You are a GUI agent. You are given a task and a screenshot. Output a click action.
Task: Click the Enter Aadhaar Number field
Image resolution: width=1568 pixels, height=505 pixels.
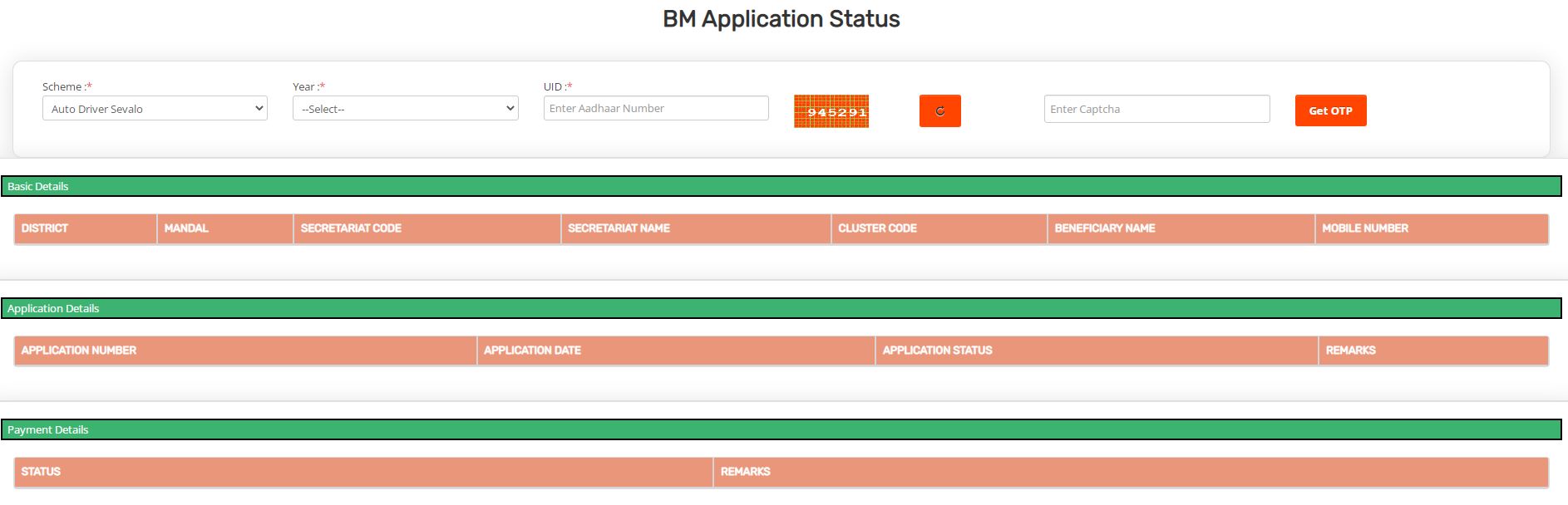[655, 108]
